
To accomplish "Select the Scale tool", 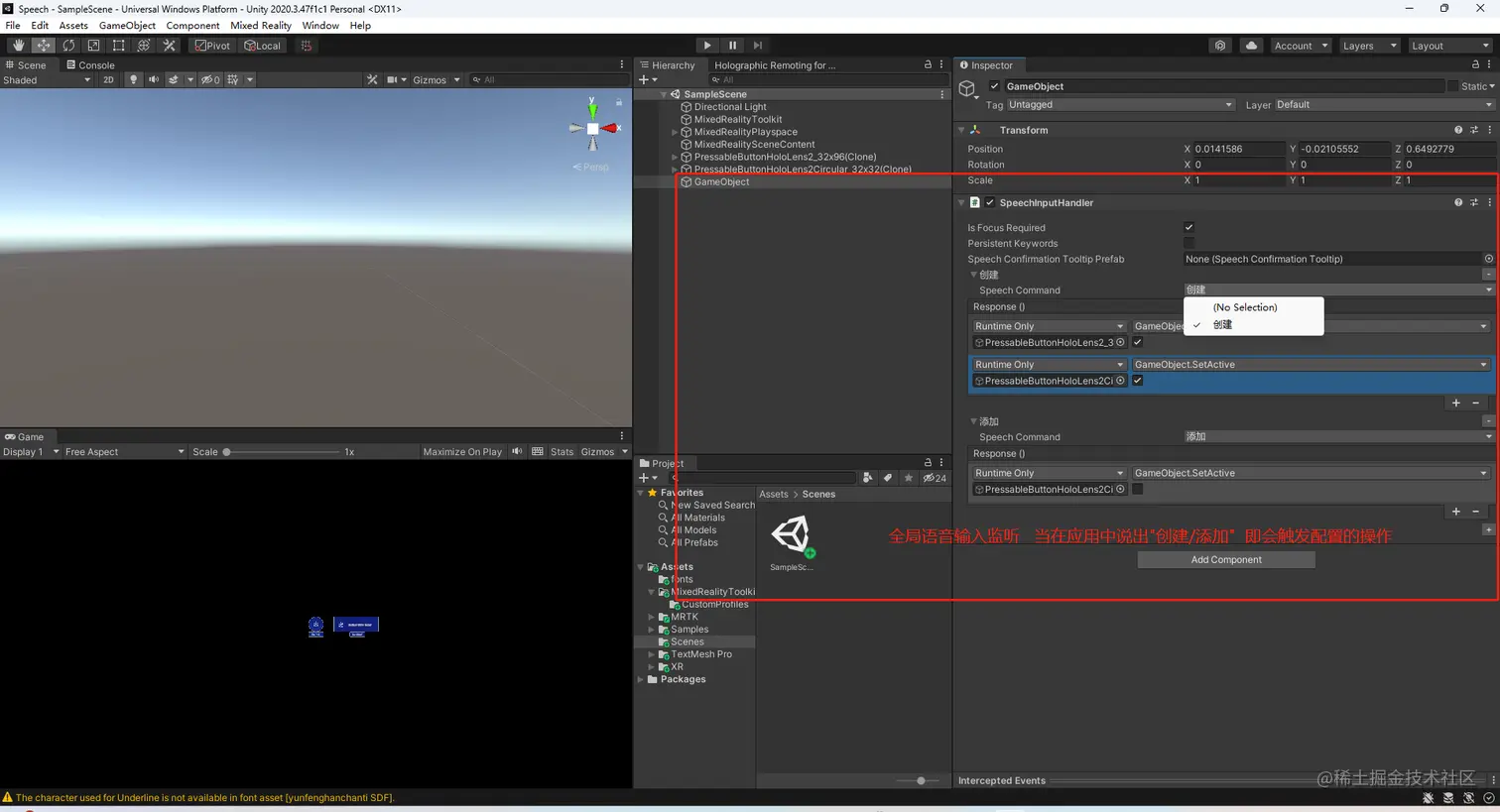I will coord(93,46).
